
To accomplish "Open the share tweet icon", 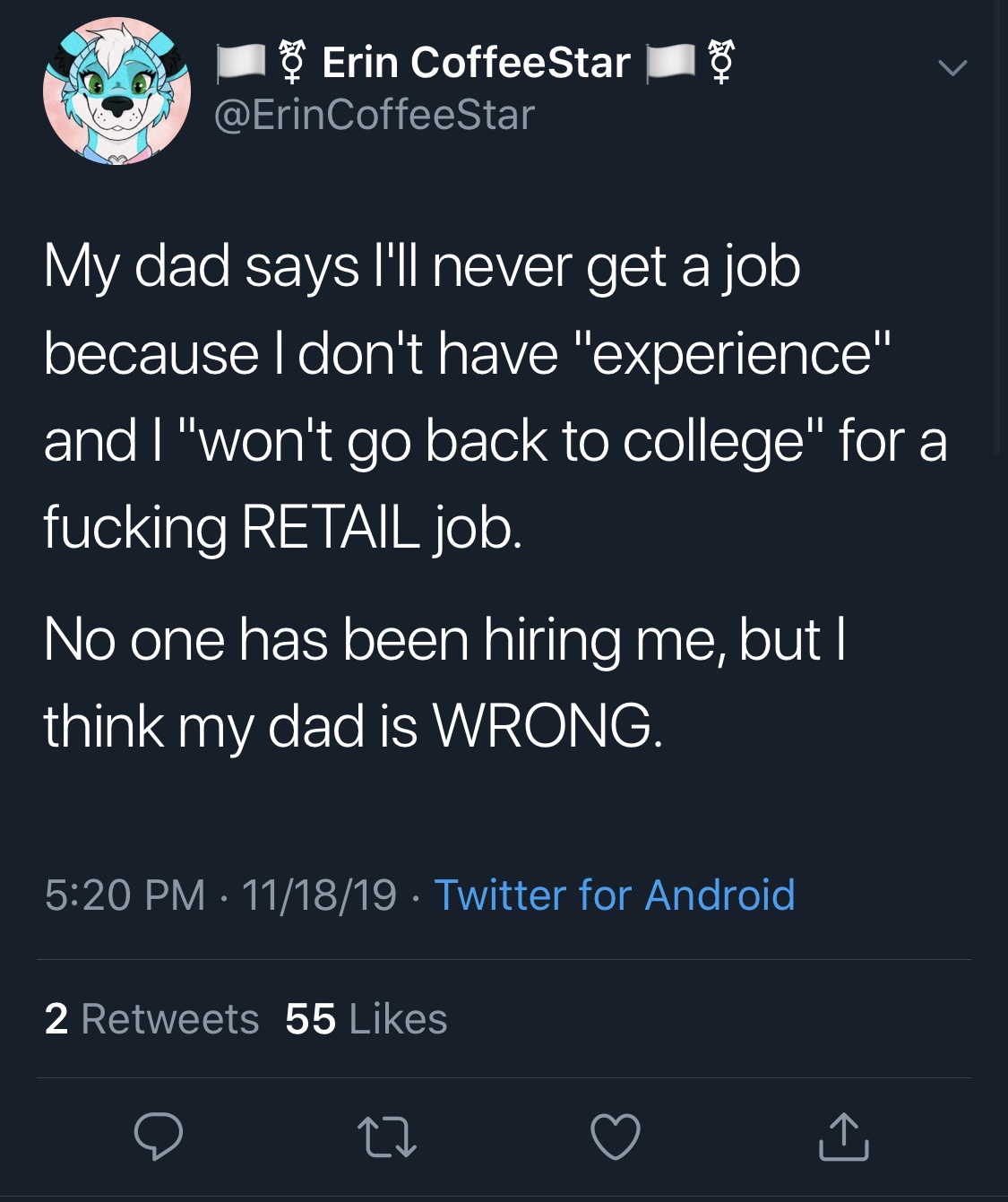I will (x=844, y=1137).
